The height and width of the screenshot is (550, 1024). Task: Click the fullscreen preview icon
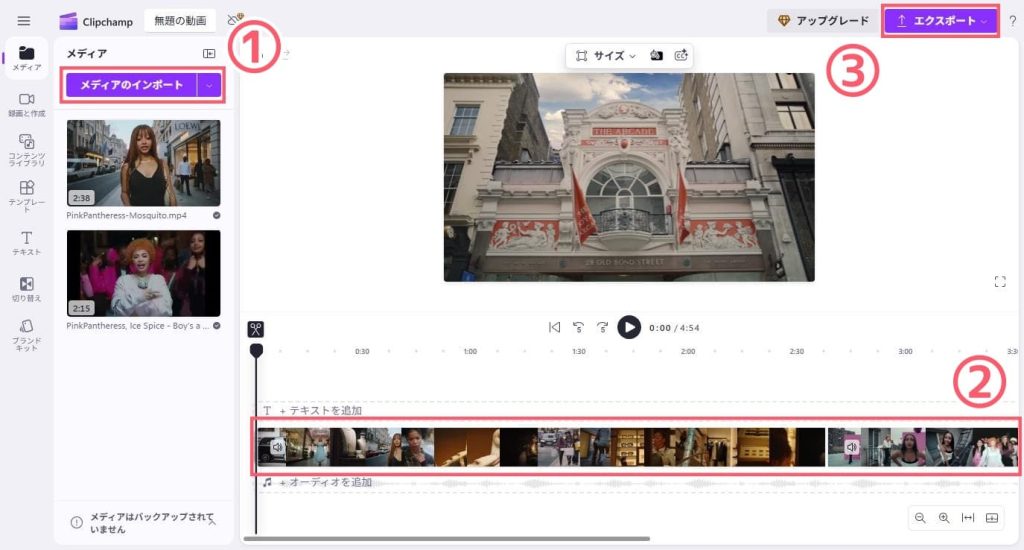(x=999, y=282)
